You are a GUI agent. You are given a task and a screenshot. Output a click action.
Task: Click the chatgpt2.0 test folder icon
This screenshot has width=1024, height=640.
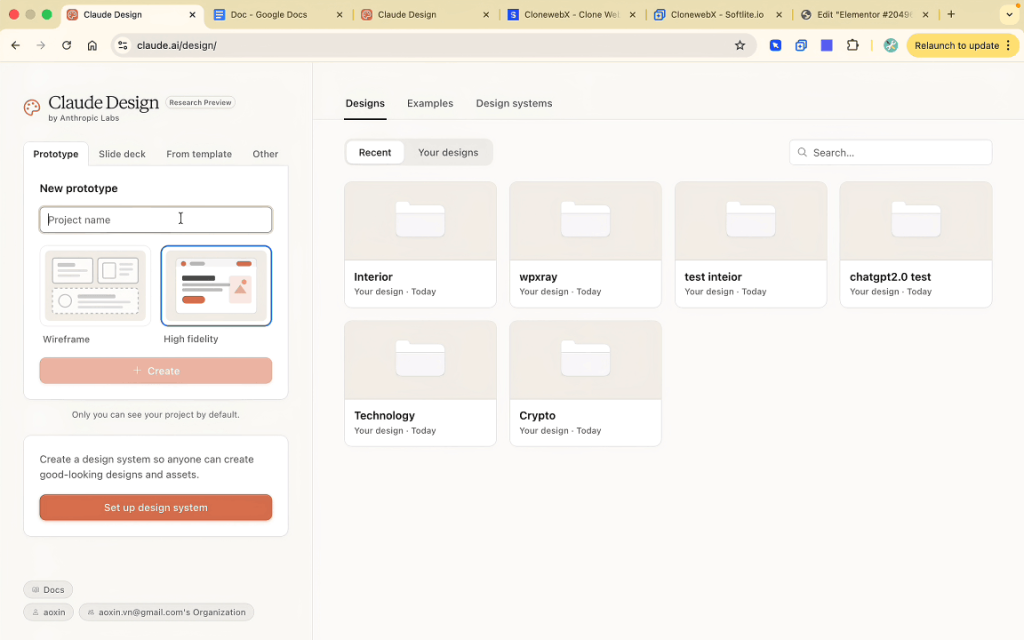pos(916,219)
